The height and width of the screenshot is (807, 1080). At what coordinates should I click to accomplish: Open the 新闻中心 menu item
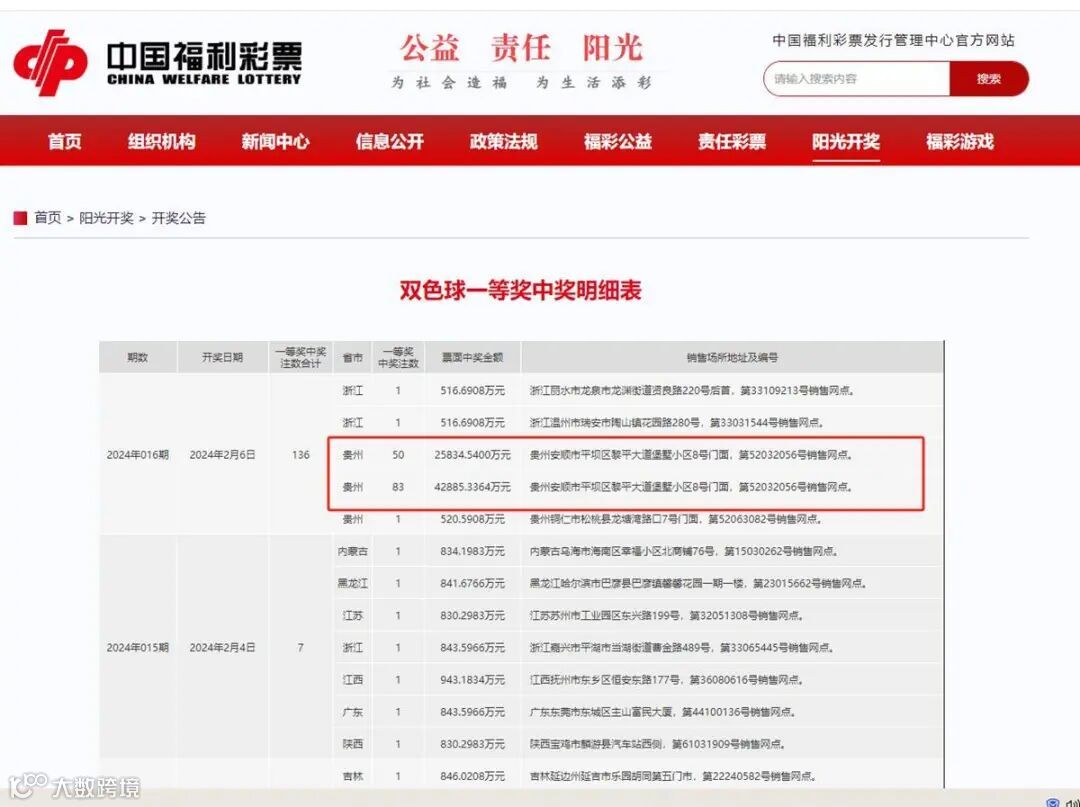click(276, 142)
